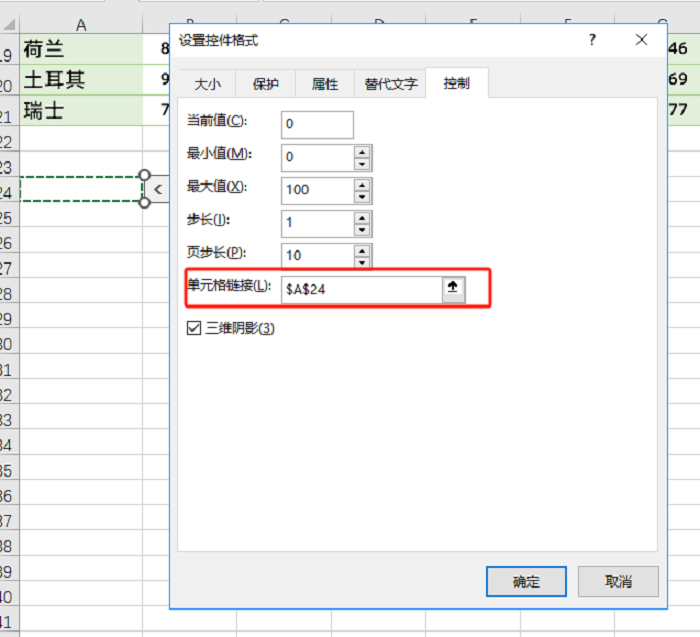700x637 pixels.
Task: Click the help question mark in dialog title
Action: (x=592, y=40)
